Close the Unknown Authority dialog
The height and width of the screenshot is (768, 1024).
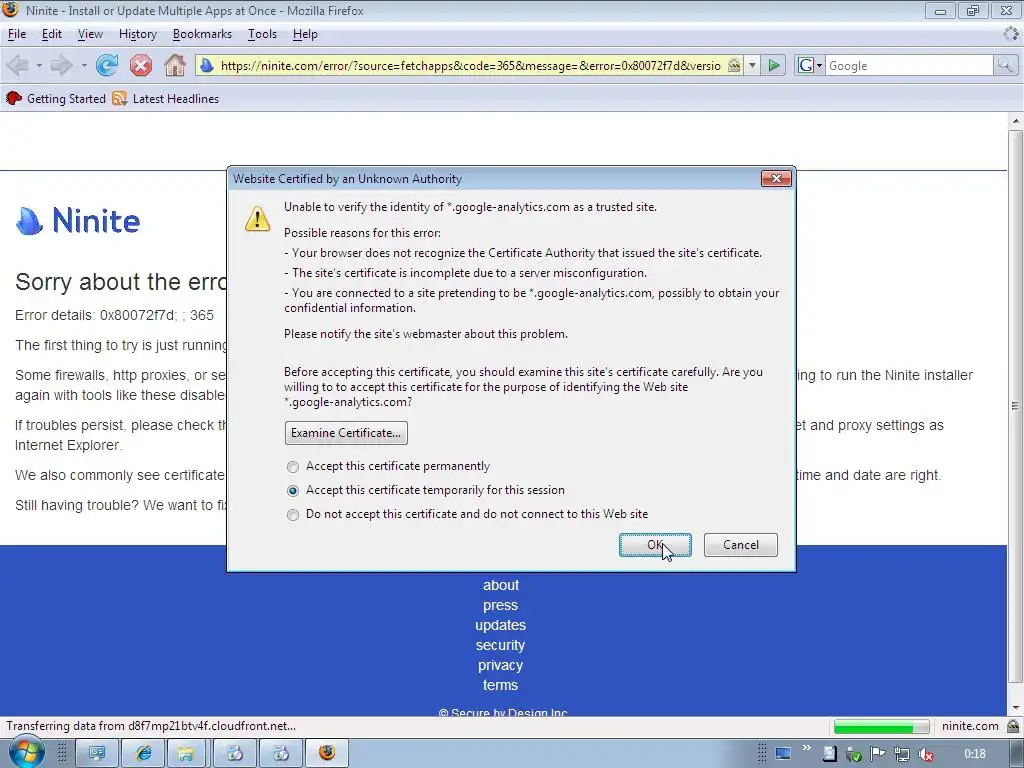pos(776,178)
